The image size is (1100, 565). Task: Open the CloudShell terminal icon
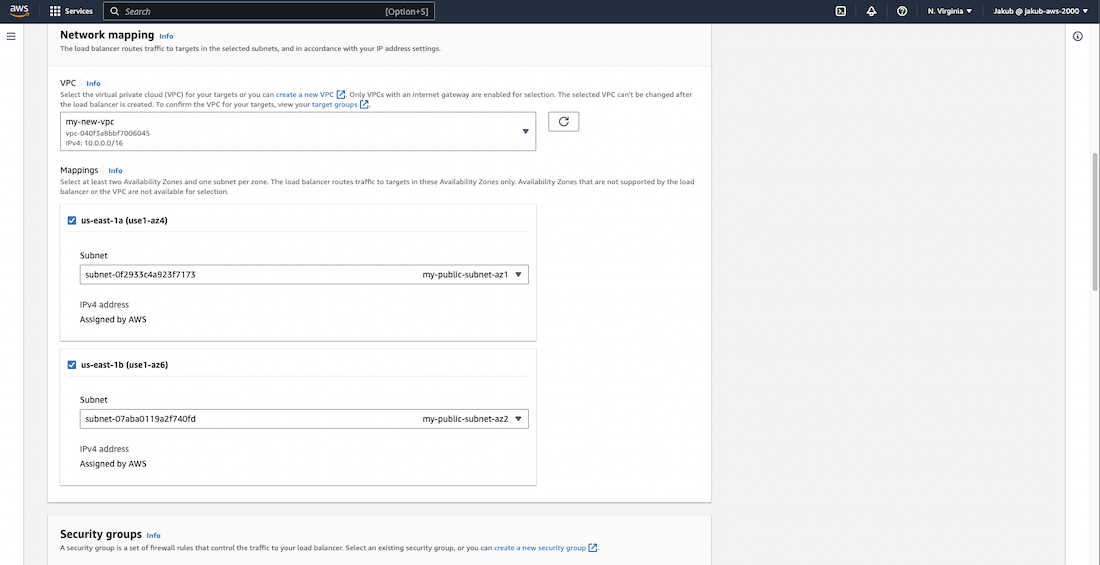click(x=841, y=11)
